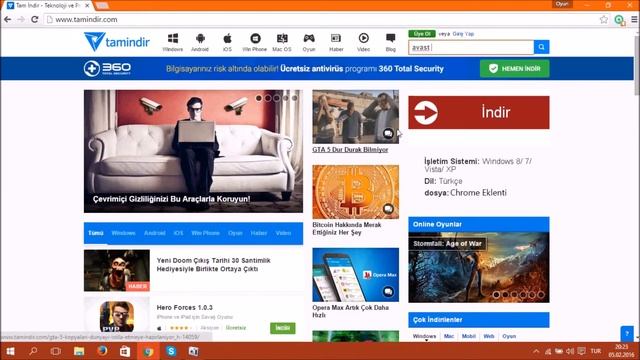Image resolution: width=640 pixels, height=360 pixels.
Task: Select Mobil tab under Çok İndirilenler
Action: point(469,336)
